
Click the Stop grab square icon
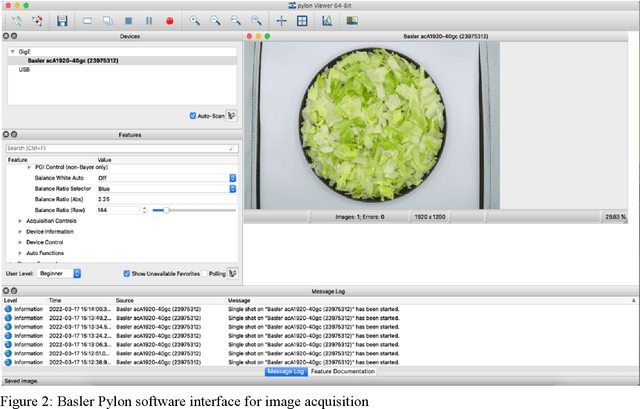(x=129, y=20)
